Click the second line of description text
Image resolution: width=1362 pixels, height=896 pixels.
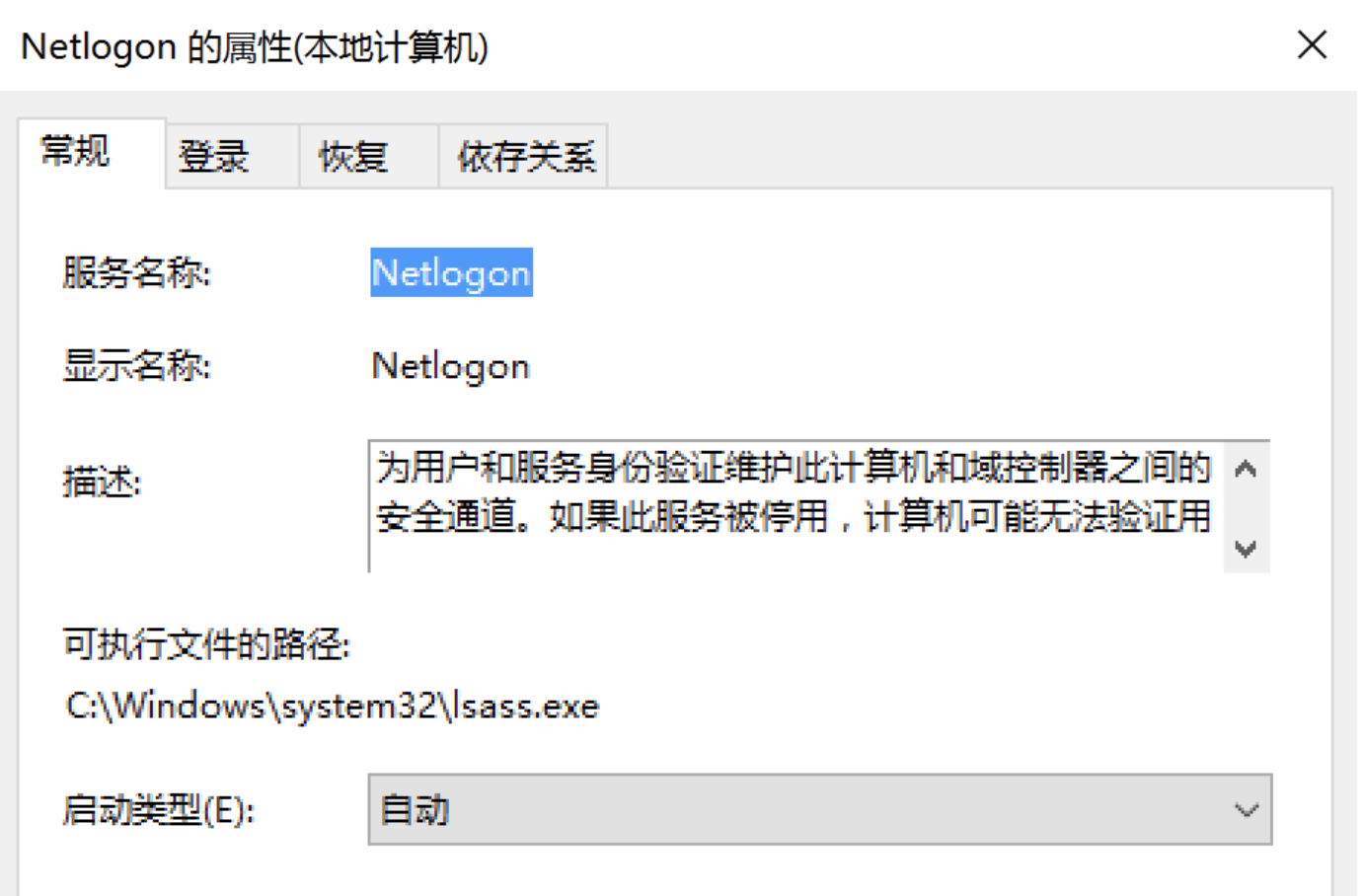793,516
